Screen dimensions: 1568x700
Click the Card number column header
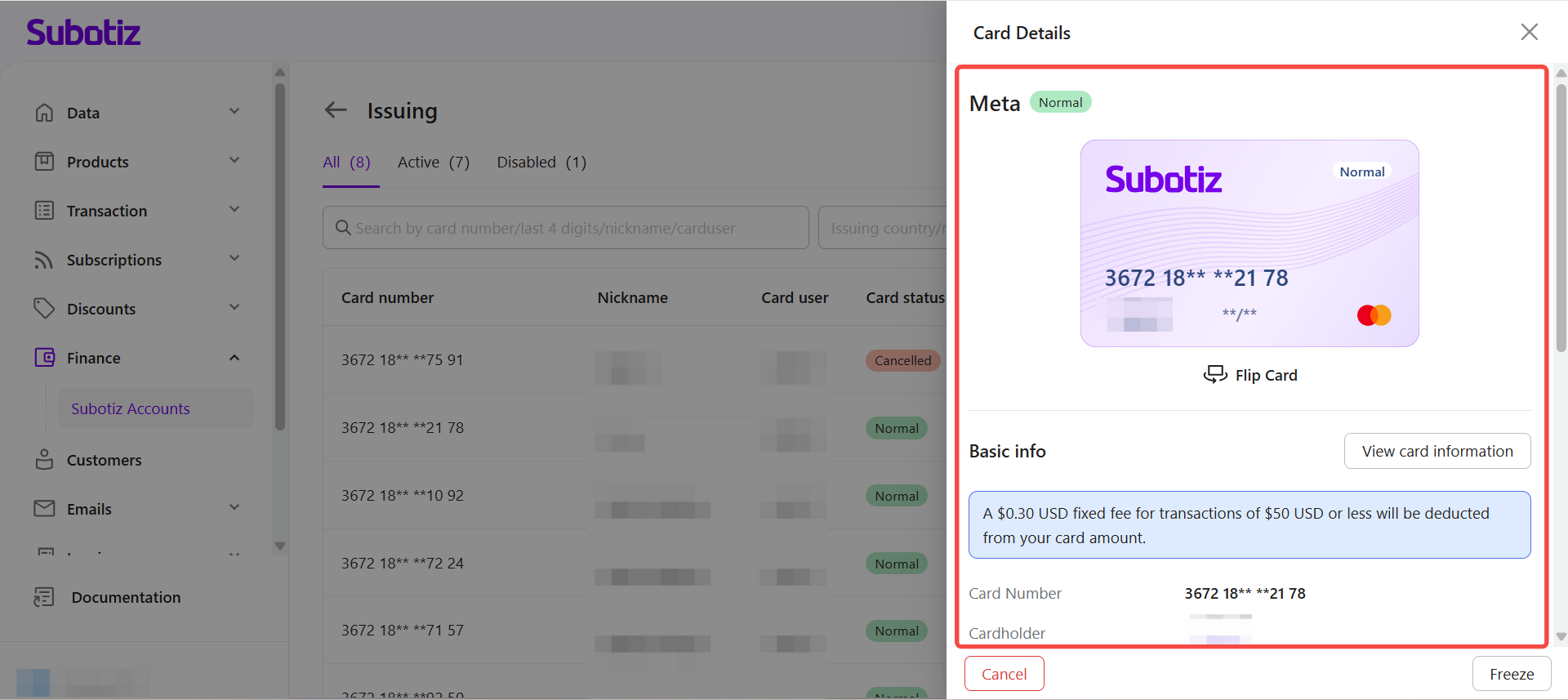pyautogui.click(x=387, y=298)
